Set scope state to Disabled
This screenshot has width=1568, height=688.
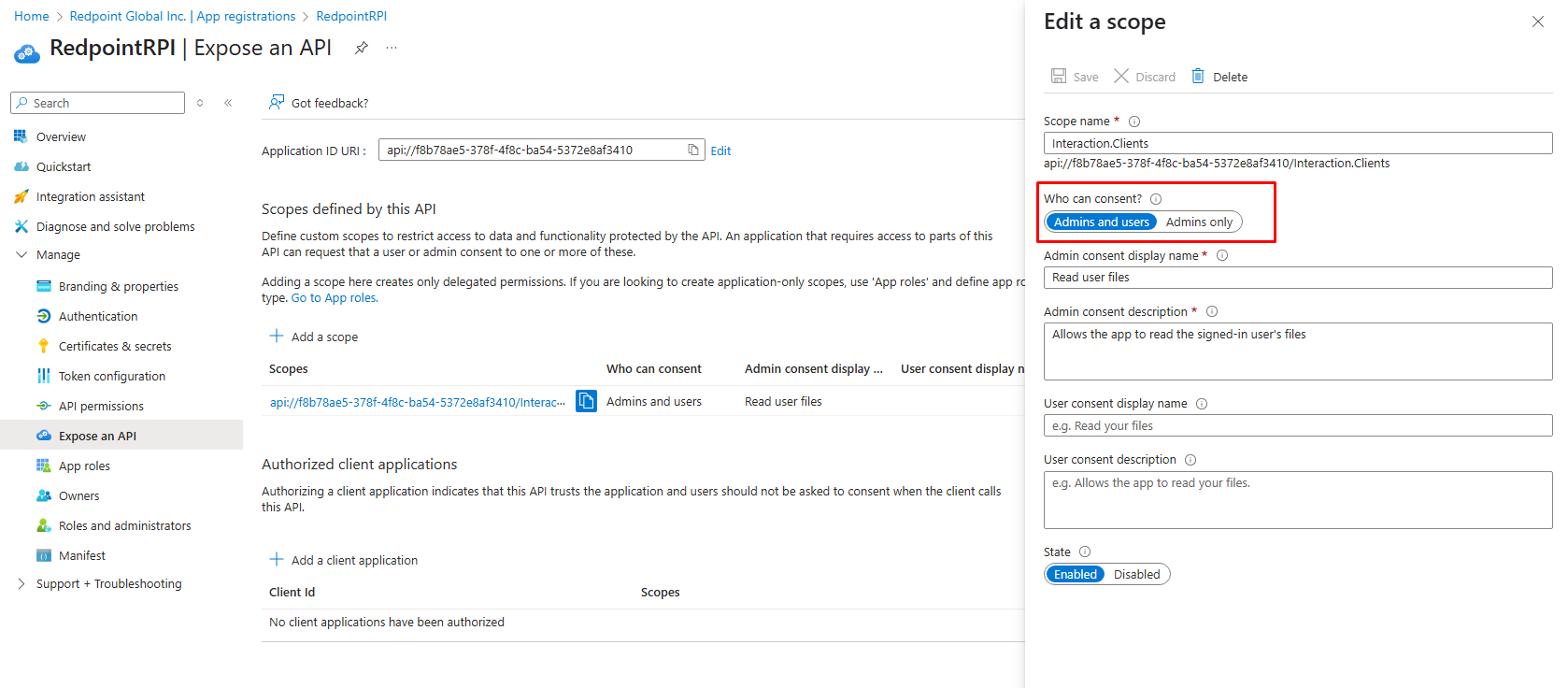1136,575
